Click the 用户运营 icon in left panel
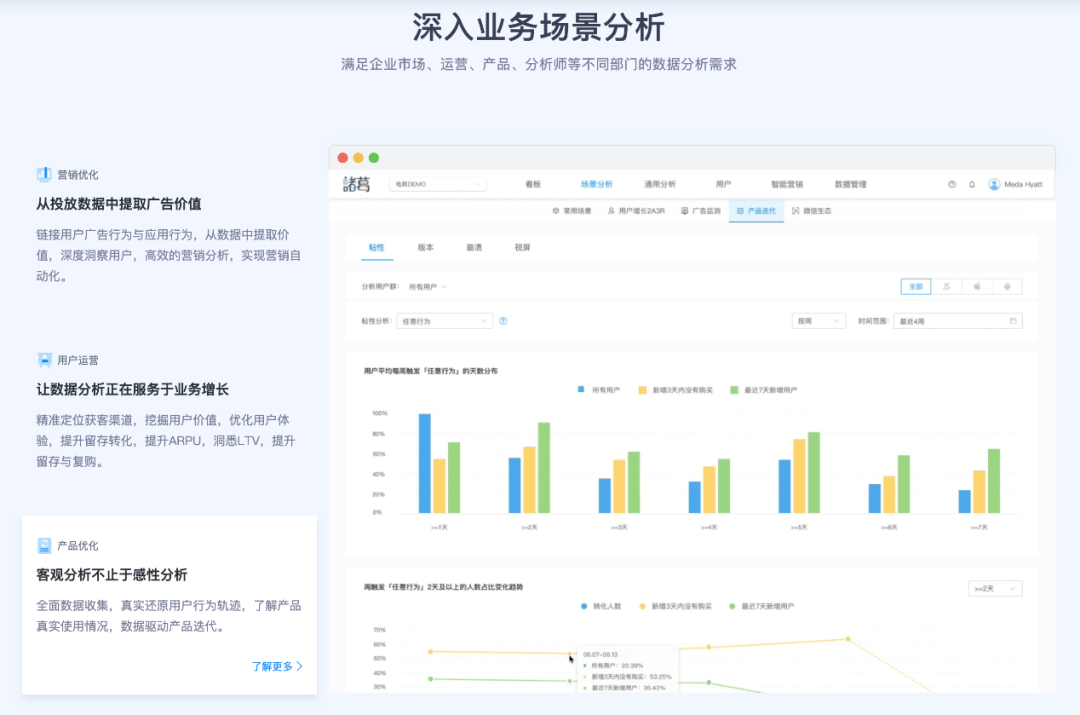The image size is (1080, 715). point(44,360)
